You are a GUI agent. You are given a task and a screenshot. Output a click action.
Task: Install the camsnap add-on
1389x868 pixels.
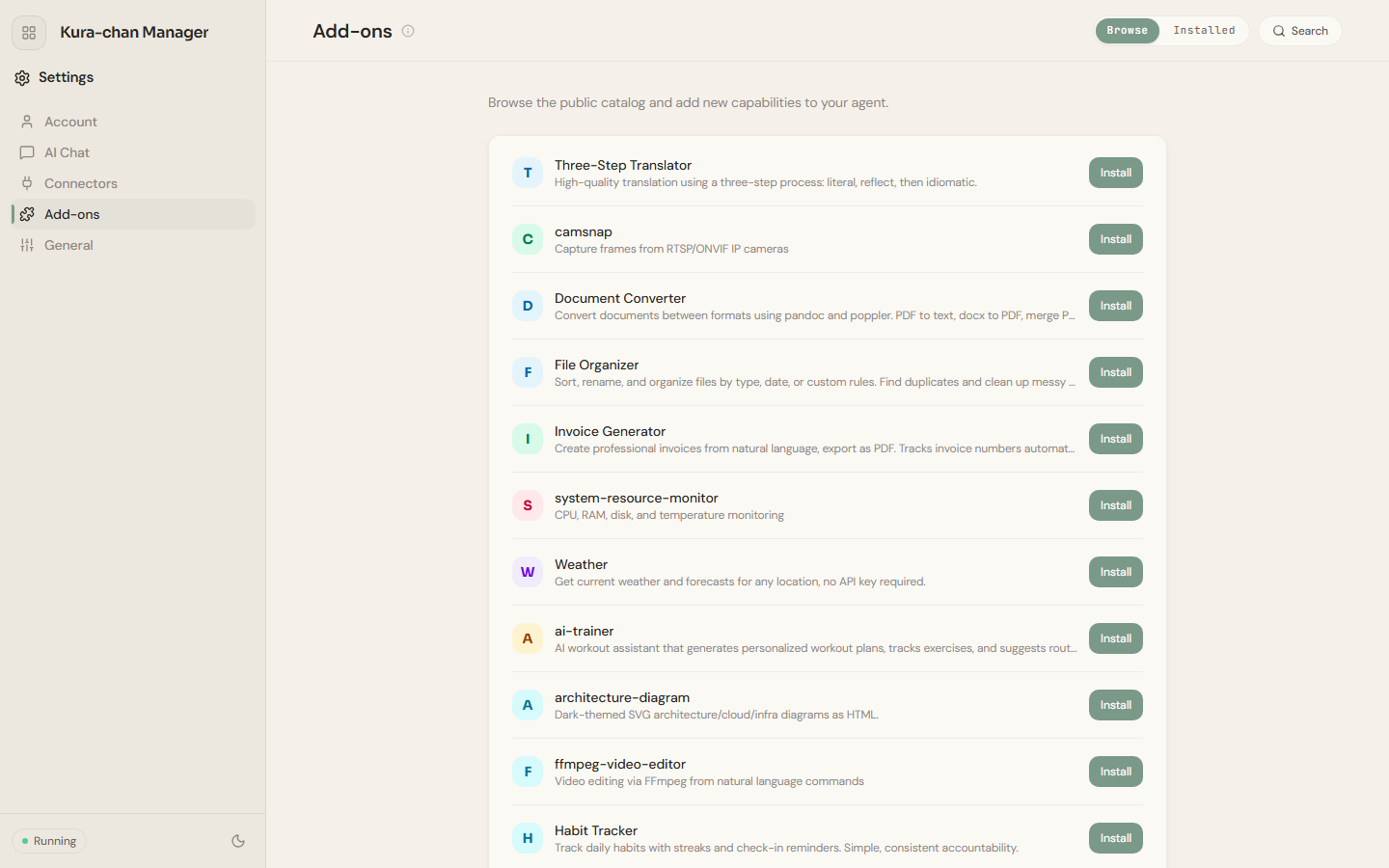(x=1115, y=239)
